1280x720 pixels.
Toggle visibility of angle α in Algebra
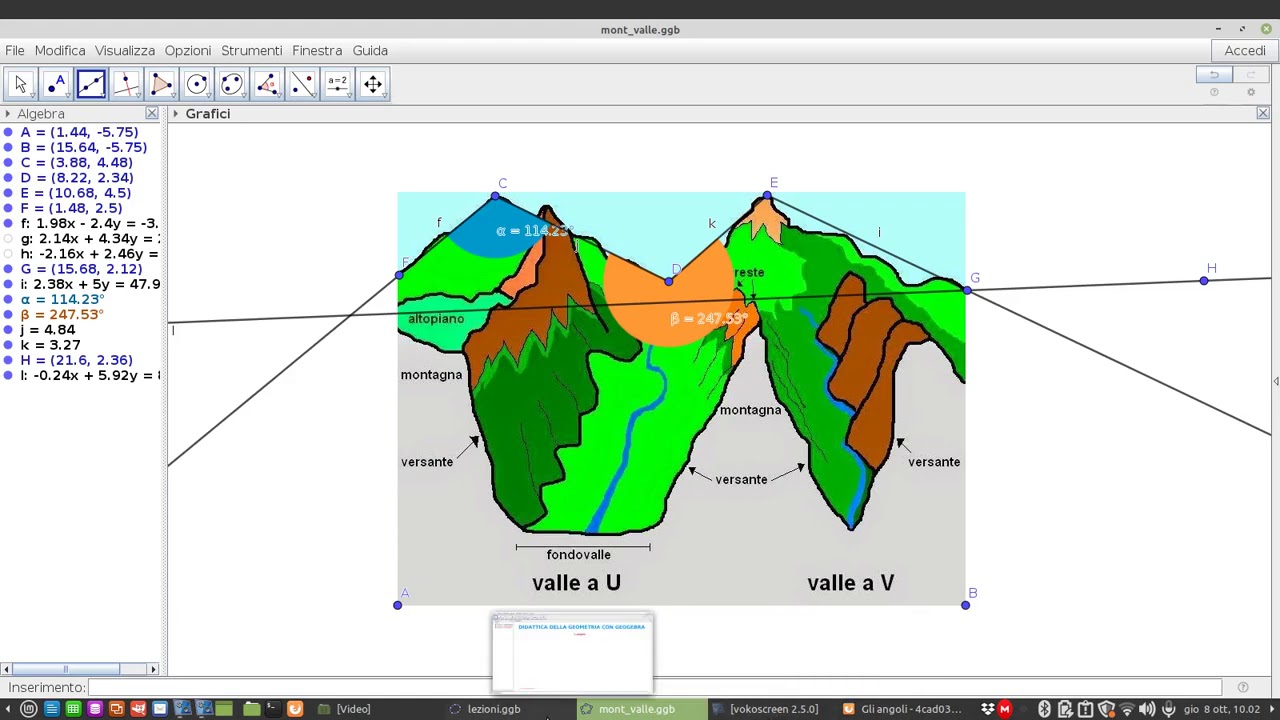8,299
